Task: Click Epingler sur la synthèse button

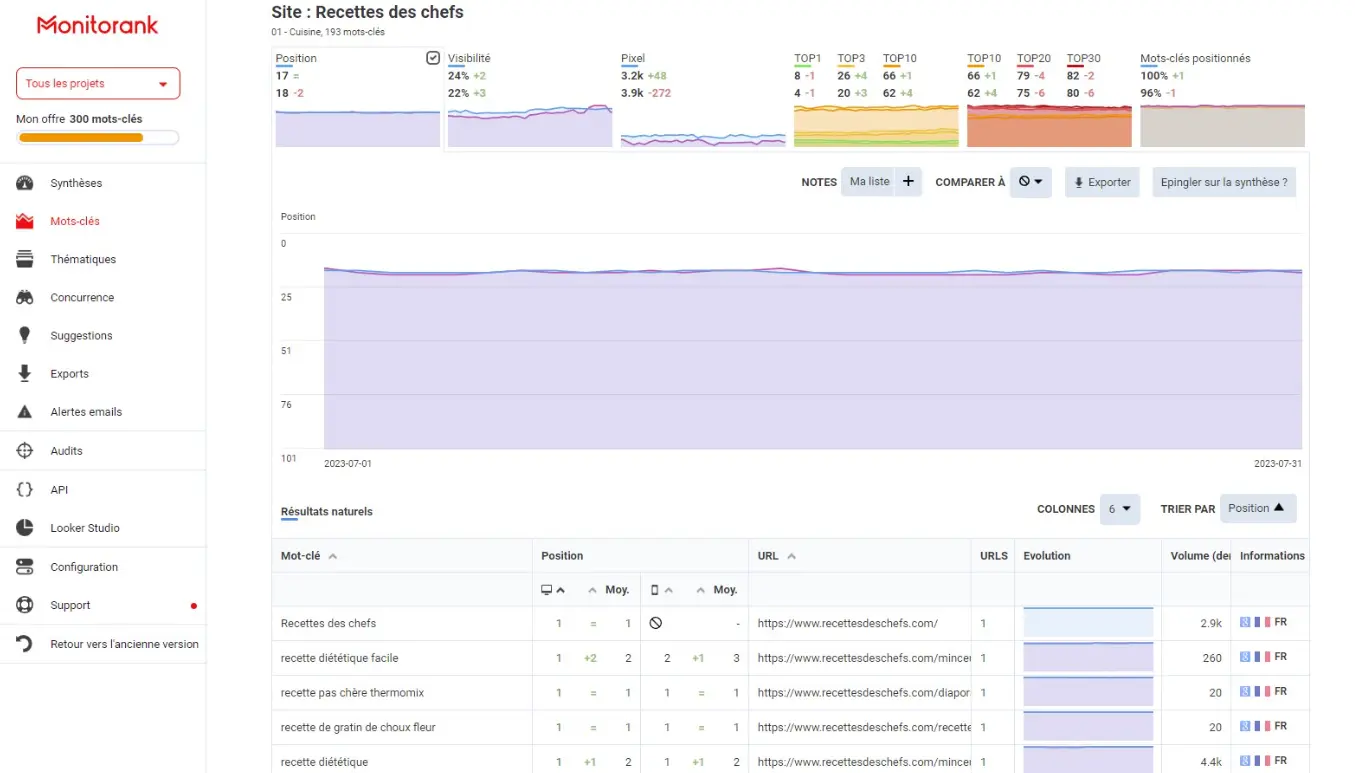Action: point(1223,182)
